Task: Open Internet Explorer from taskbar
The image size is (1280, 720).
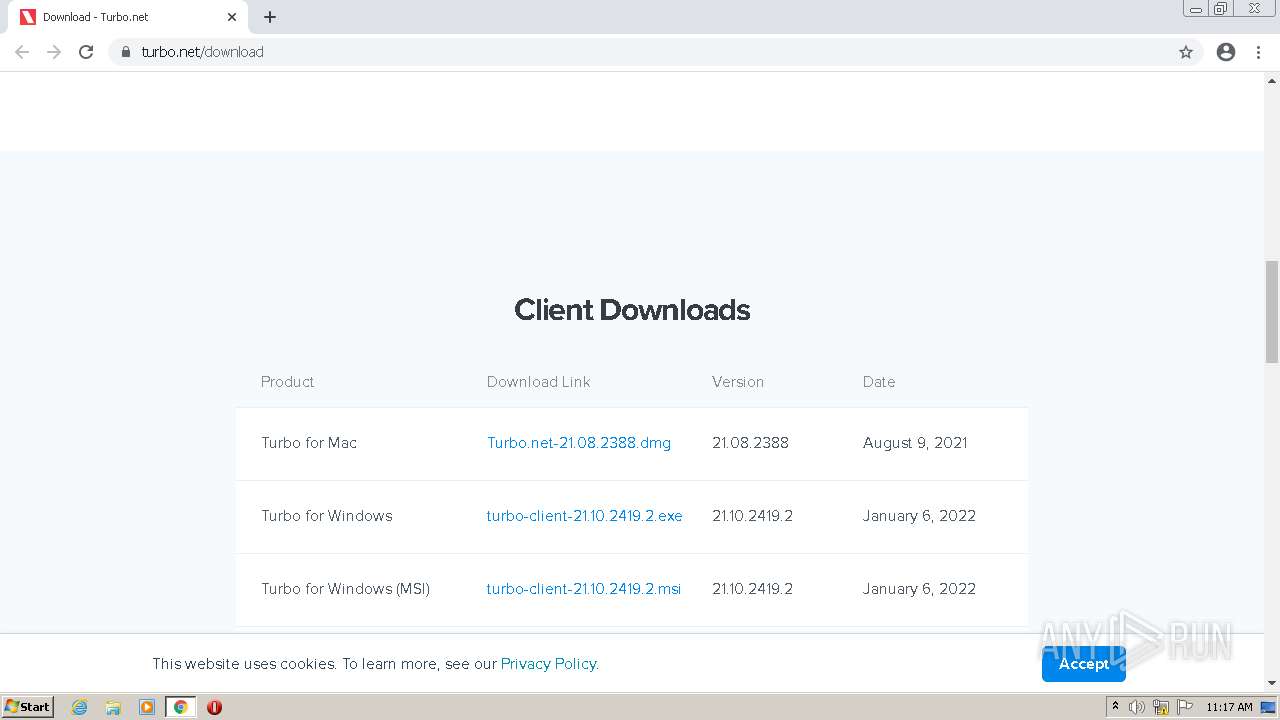Action: (x=80, y=707)
